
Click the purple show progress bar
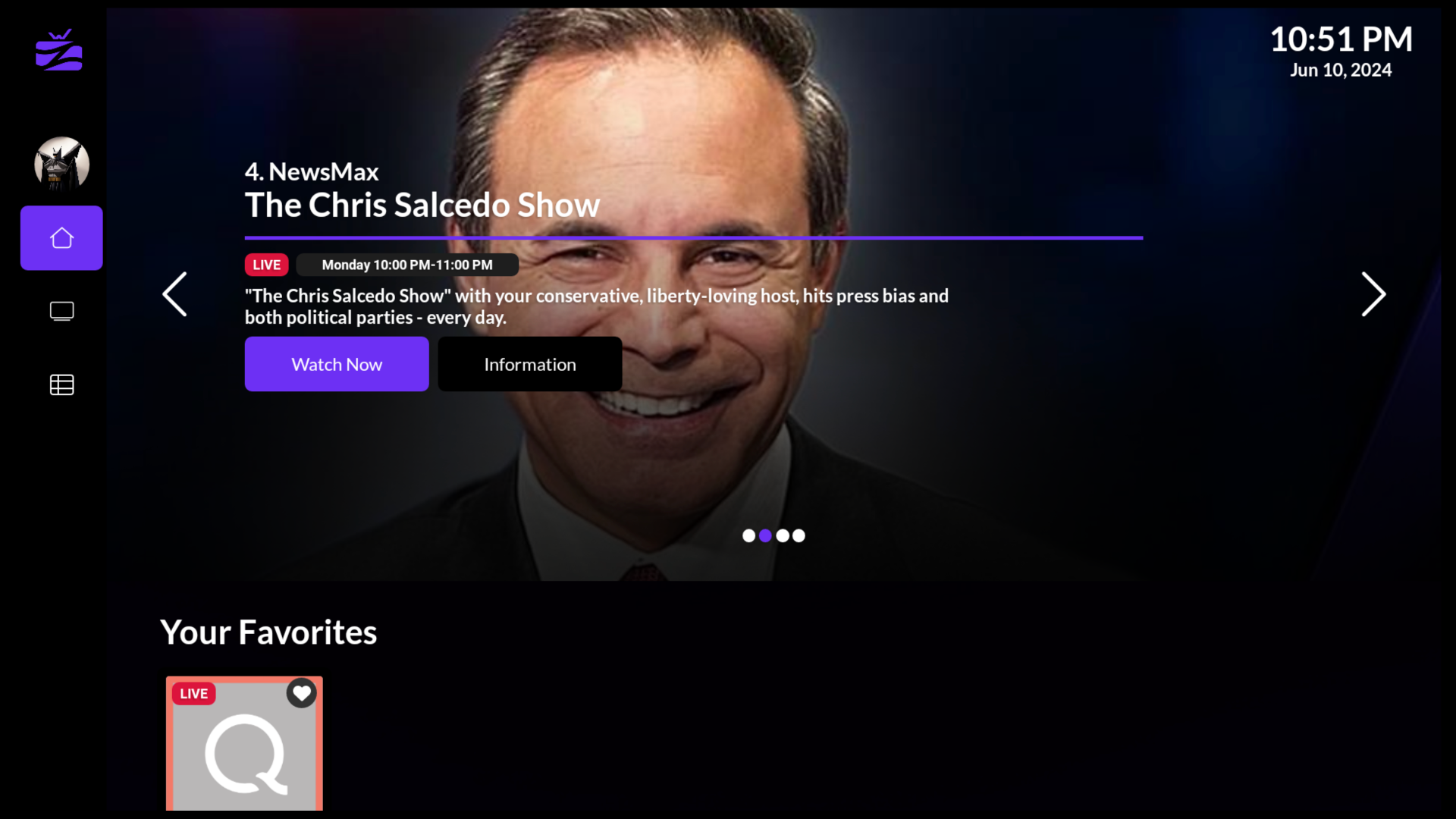694,238
